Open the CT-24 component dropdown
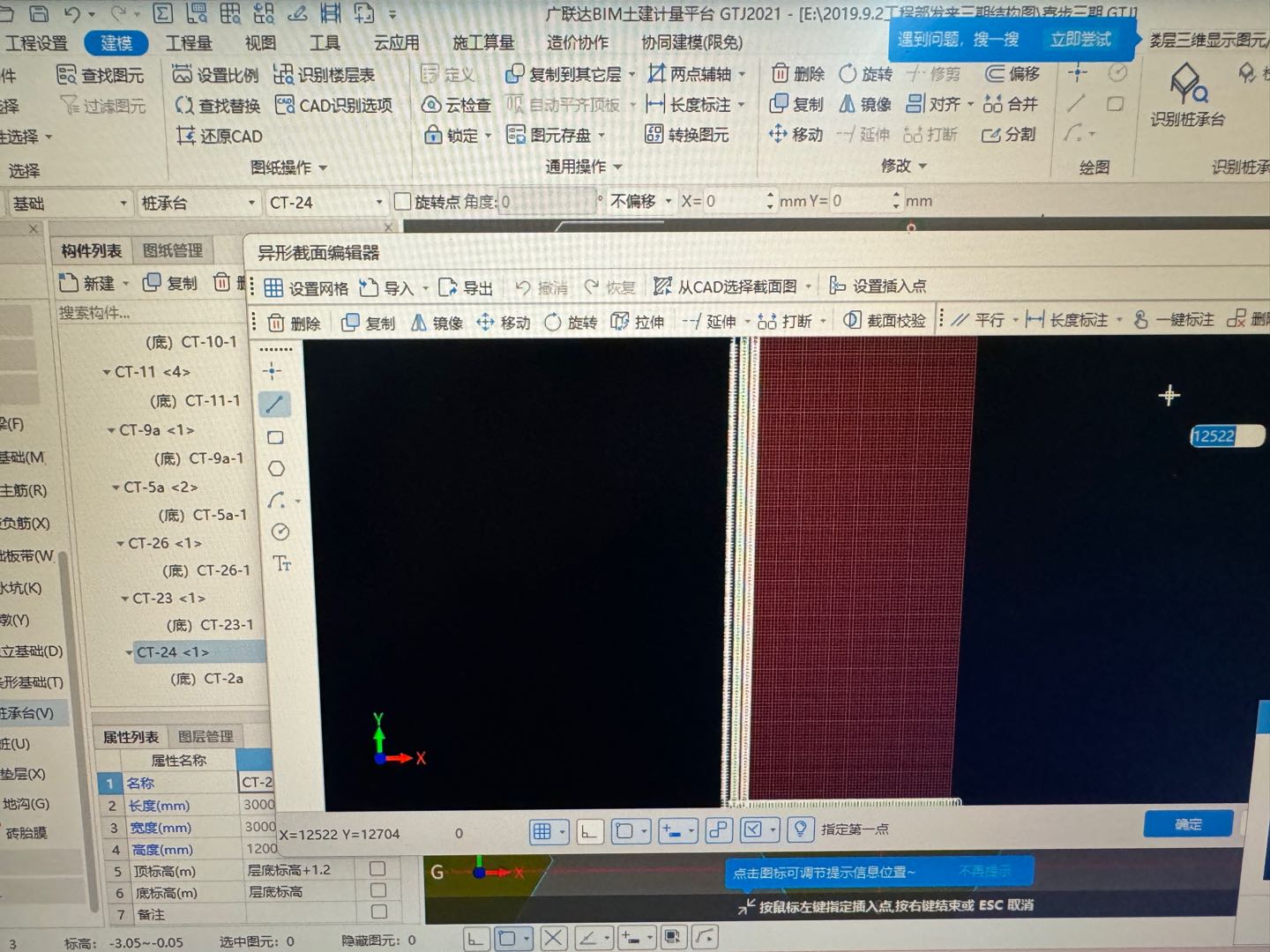Viewport: 1270px width, 952px height. [379, 203]
